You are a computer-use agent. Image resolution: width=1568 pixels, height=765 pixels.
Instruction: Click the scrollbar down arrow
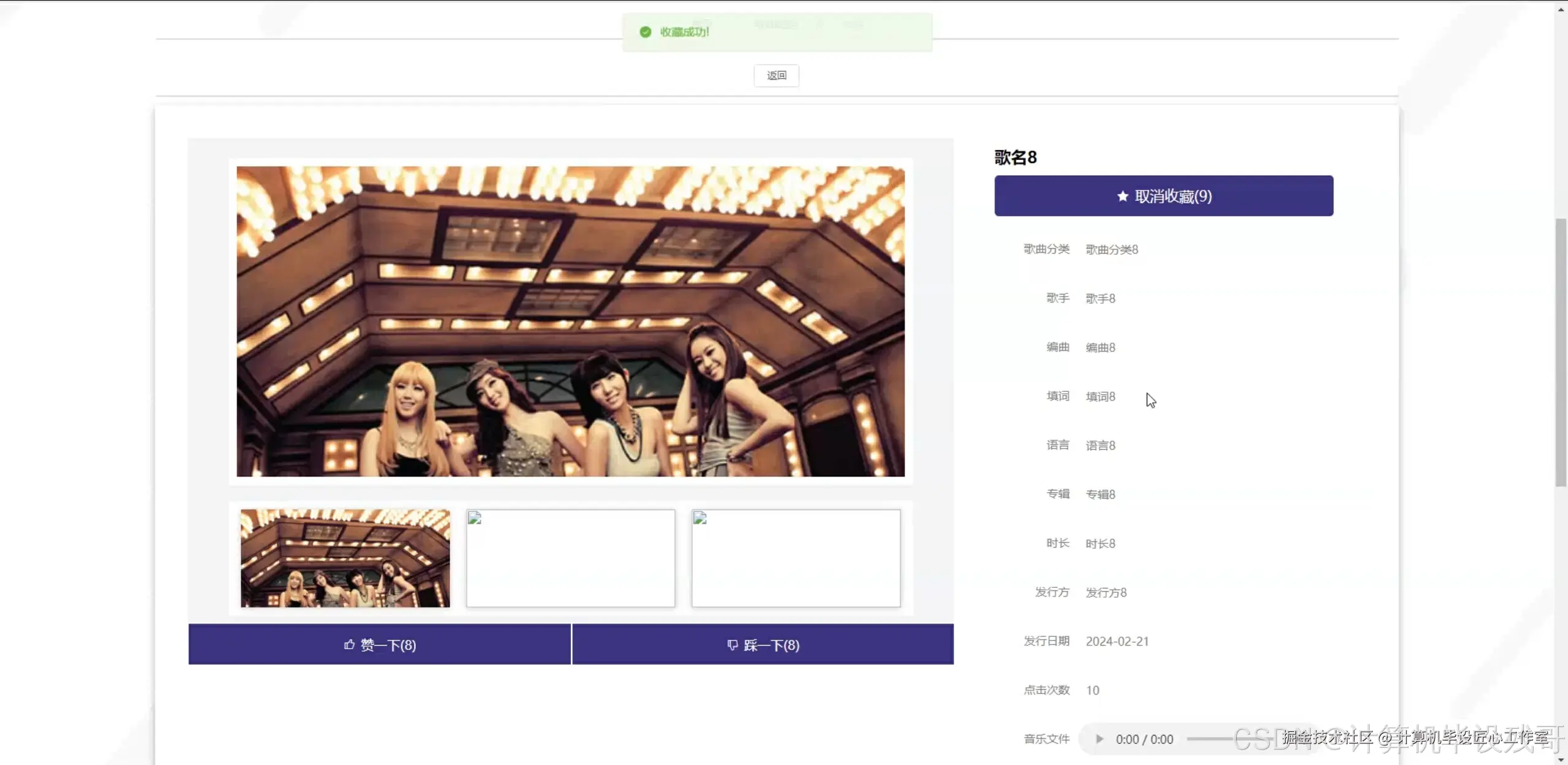1561,759
